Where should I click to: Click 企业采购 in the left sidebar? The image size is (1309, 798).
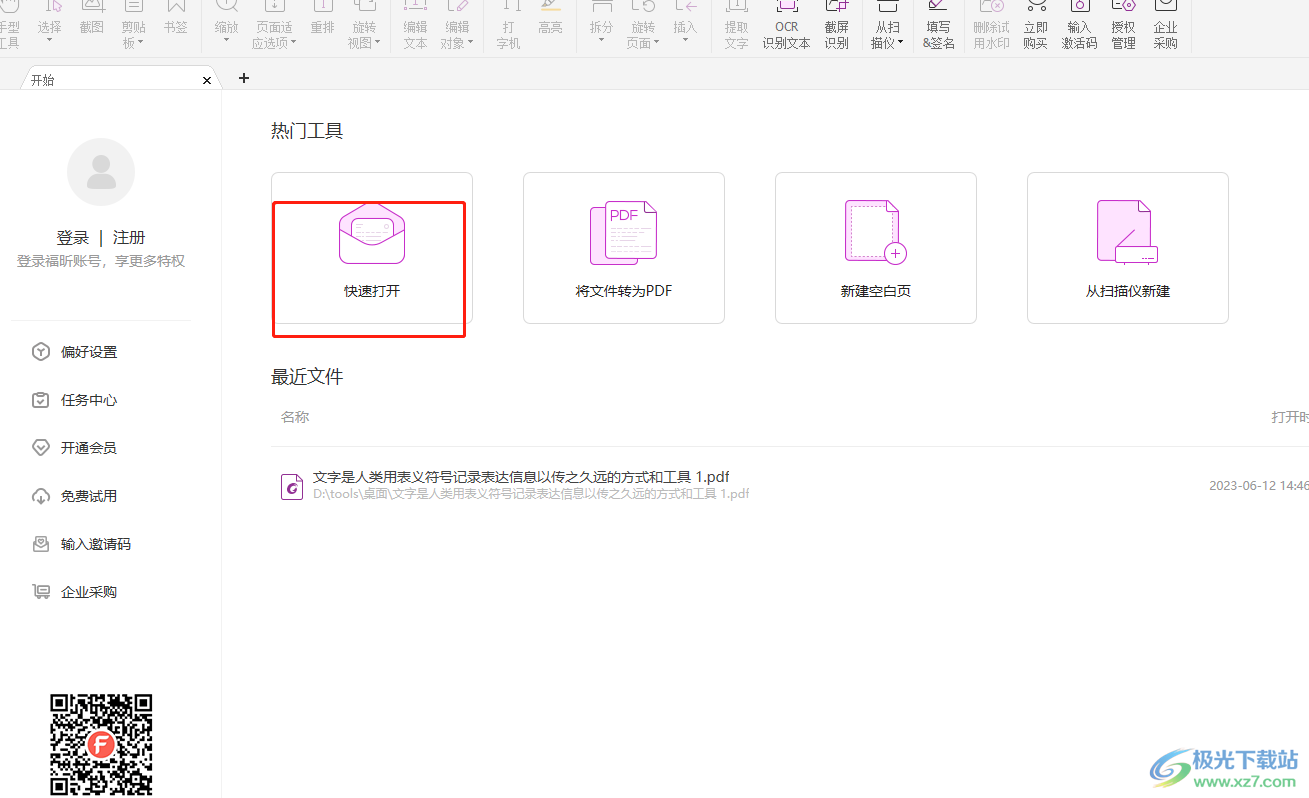[75, 592]
